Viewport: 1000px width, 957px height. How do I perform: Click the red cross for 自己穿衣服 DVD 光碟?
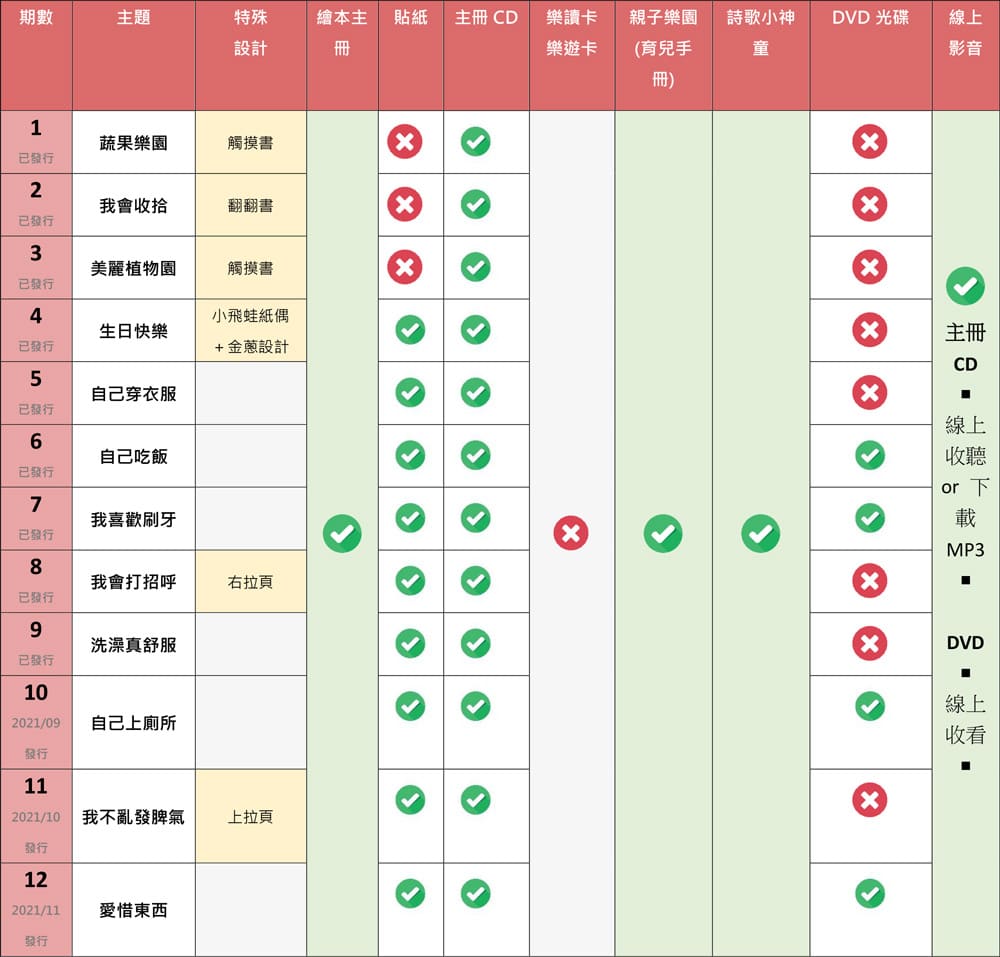[869, 393]
